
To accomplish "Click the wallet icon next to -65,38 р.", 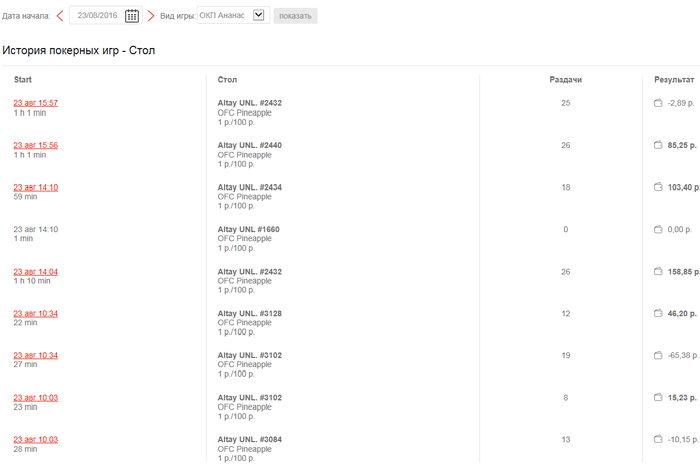I will coord(657,355).
